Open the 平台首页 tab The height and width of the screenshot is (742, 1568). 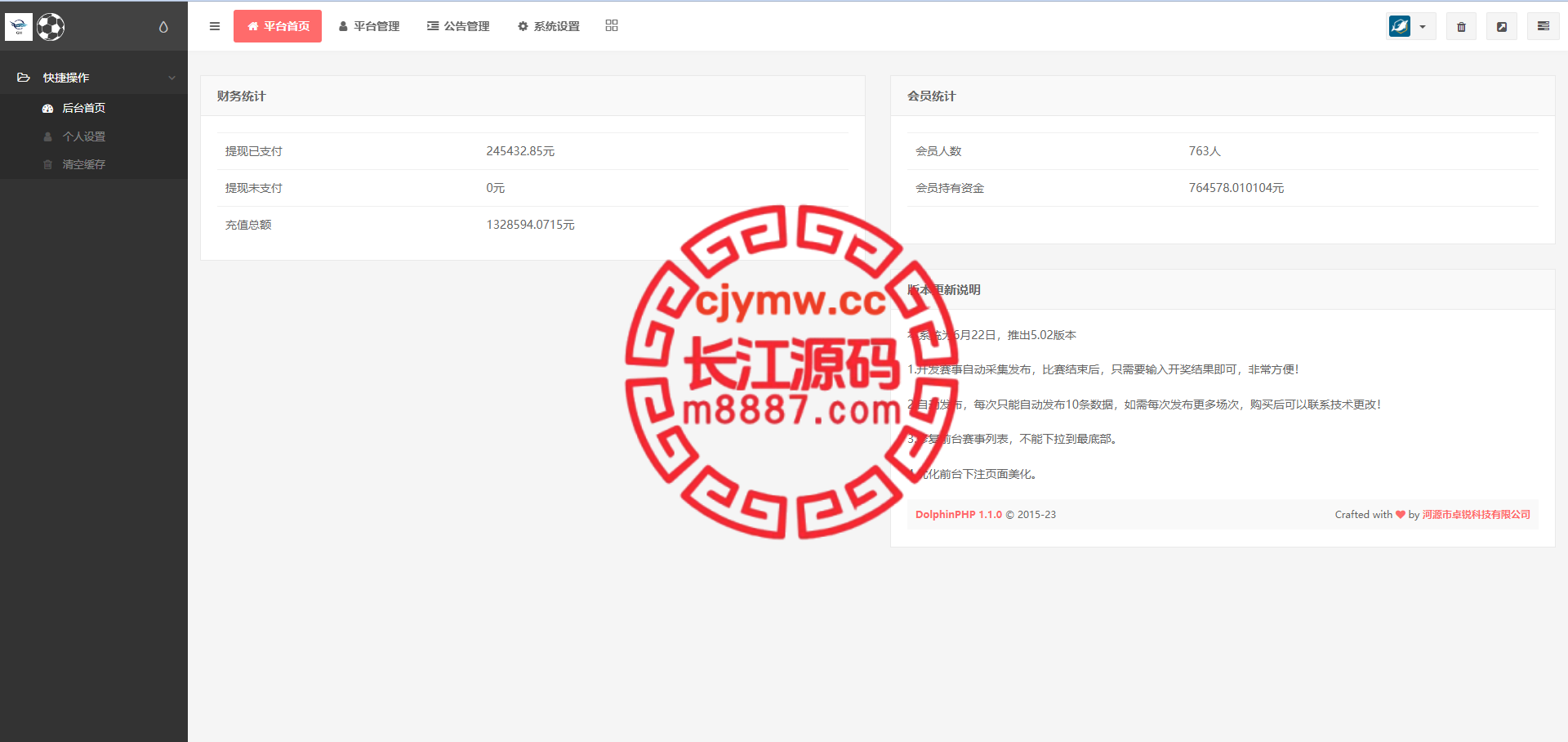278,26
